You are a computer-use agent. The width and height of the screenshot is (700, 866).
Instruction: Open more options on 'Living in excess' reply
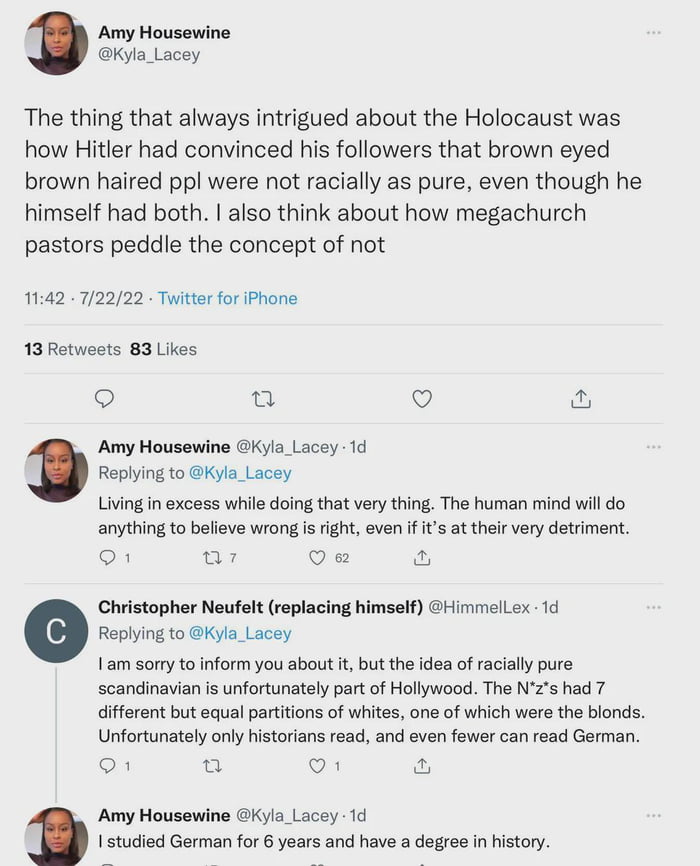(x=653, y=447)
